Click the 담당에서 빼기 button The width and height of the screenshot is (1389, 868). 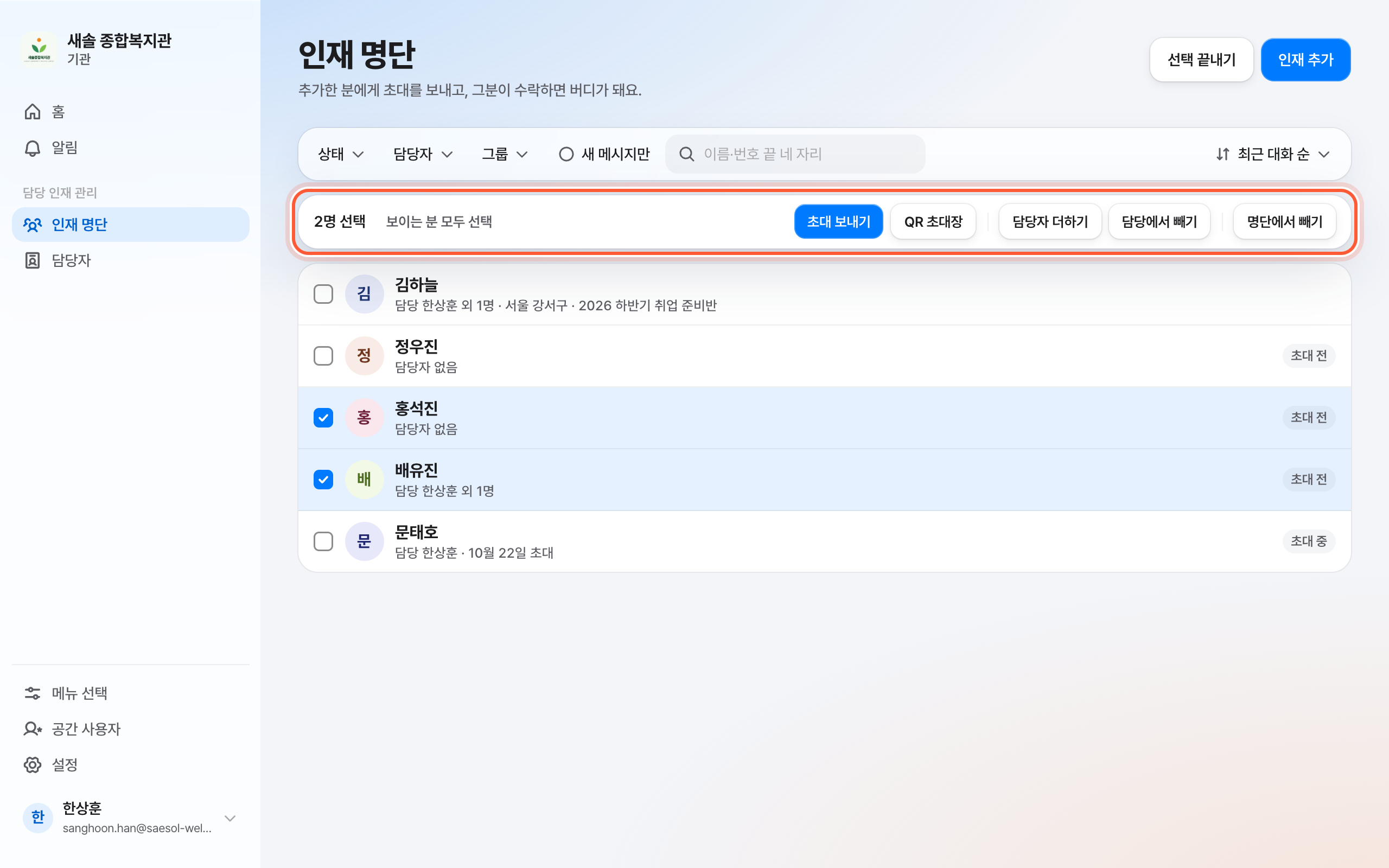tap(1159, 221)
